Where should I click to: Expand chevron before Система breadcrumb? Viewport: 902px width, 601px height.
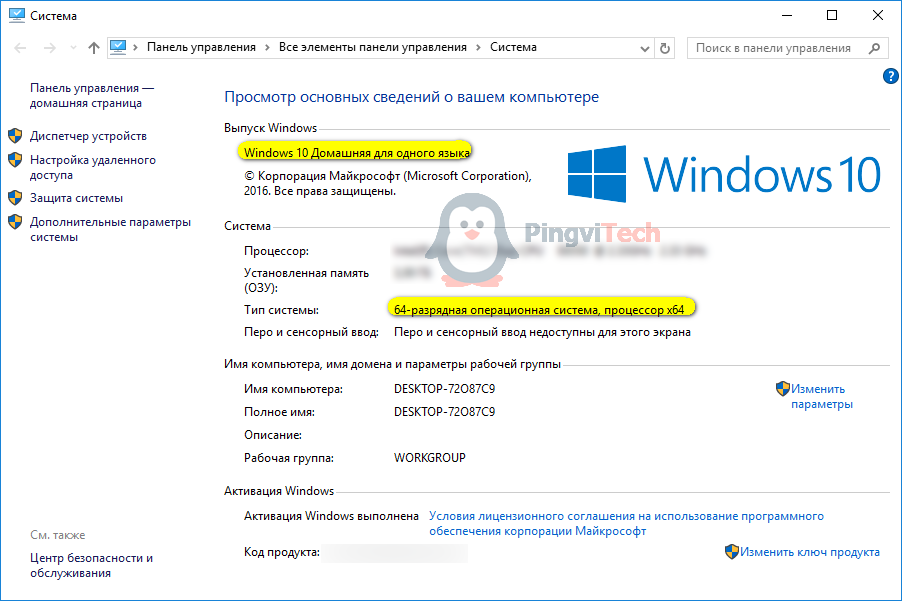coord(478,47)
